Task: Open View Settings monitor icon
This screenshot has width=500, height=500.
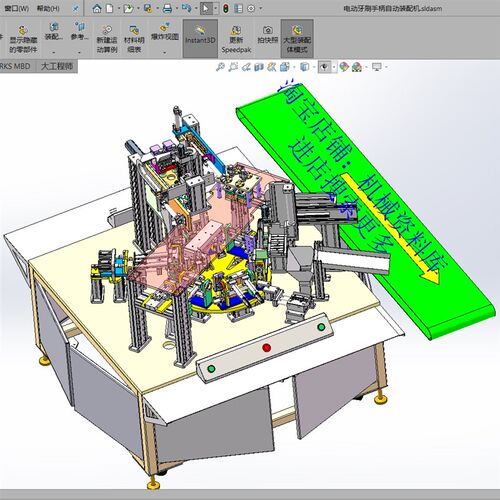Action: tap(377, 67)
